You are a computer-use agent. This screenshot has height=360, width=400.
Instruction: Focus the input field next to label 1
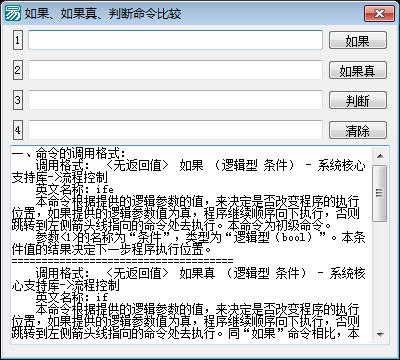(x=175, y=40)
